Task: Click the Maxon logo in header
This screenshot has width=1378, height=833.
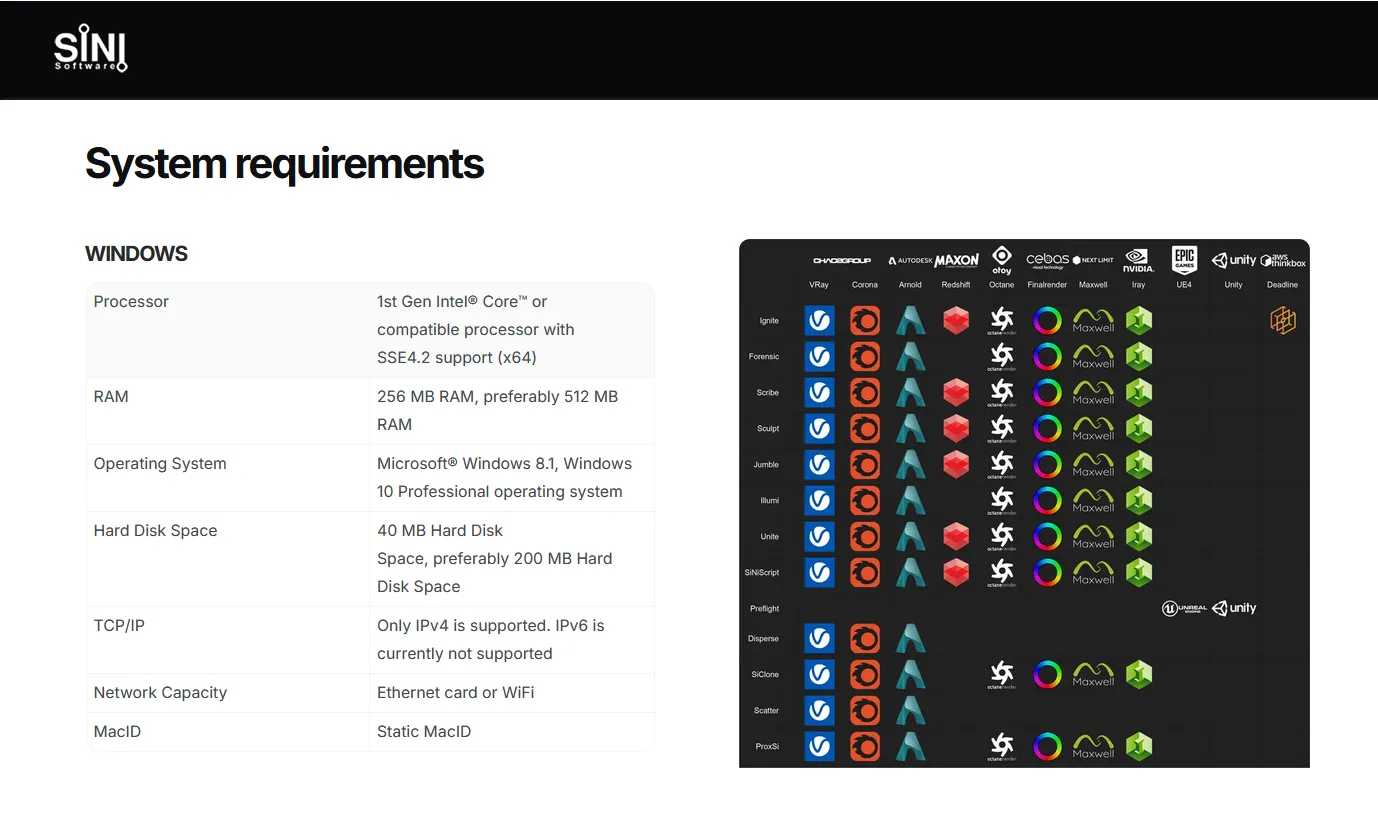Action: click(956, 260)
